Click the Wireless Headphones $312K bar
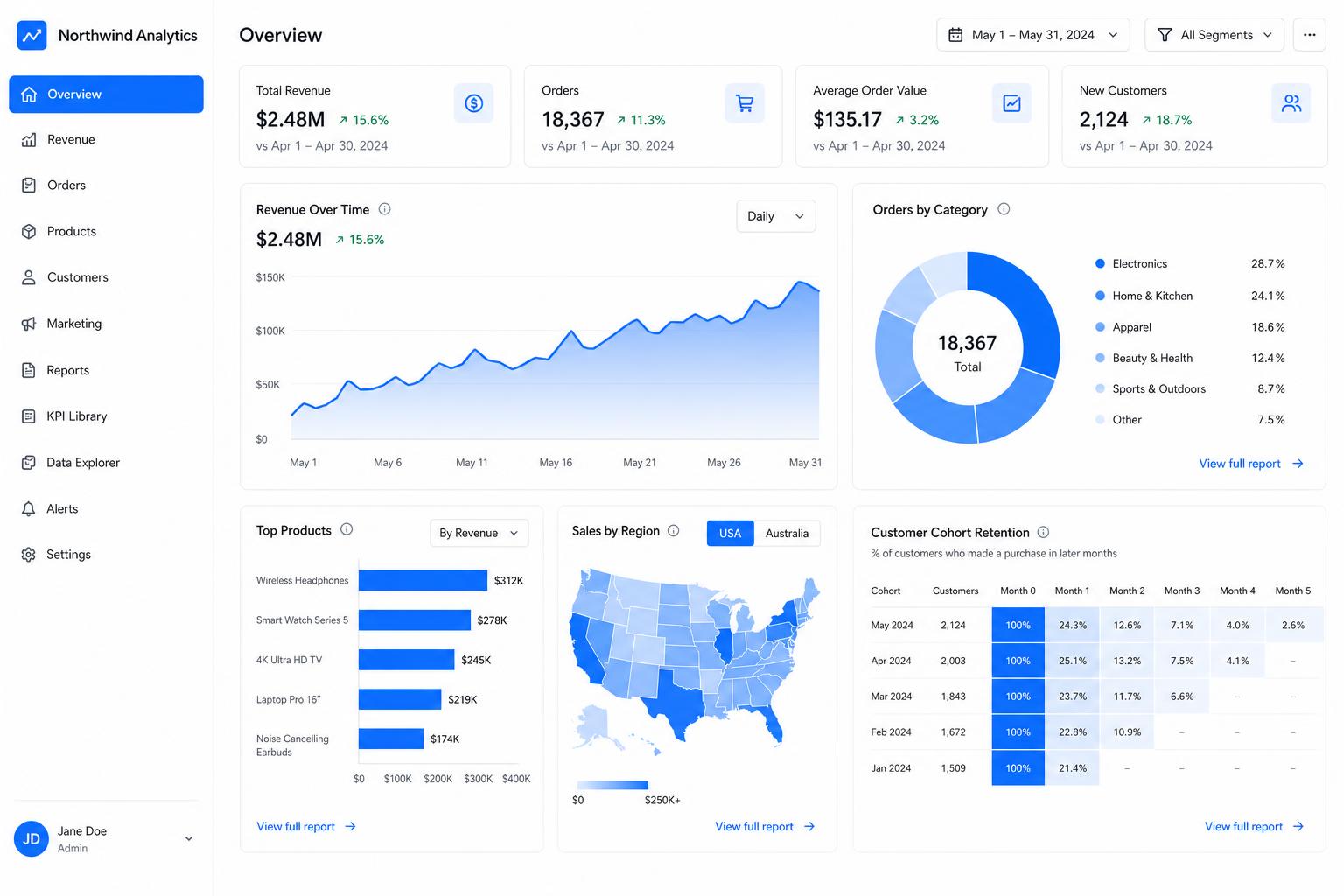The height and width of the screenshot is (896, 1344). (423, 581)
